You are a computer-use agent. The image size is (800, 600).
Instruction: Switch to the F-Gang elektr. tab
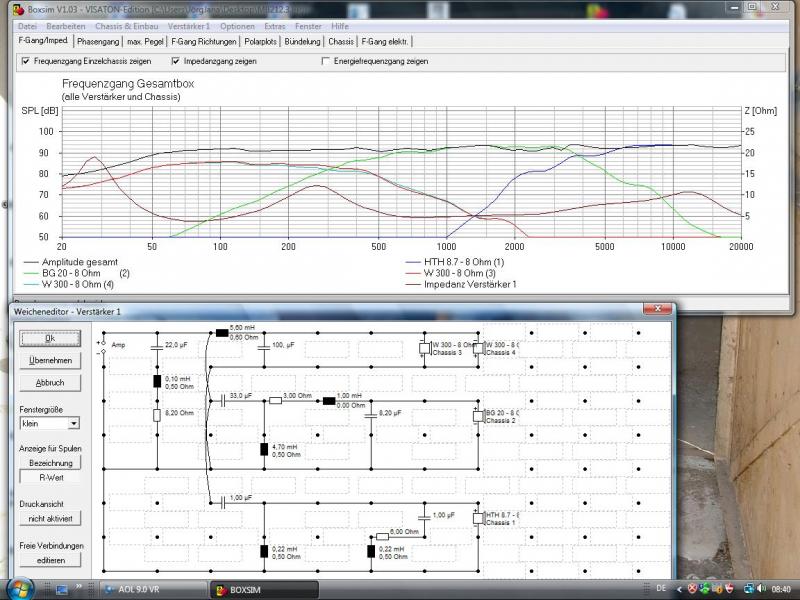pyautogui.click(x=385, y=42)
